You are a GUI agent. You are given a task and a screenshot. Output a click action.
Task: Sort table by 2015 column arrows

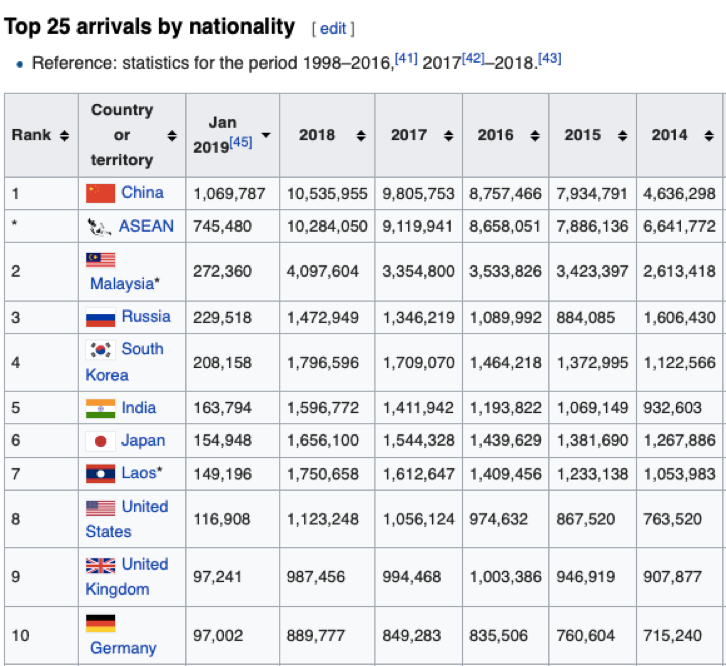622,135
